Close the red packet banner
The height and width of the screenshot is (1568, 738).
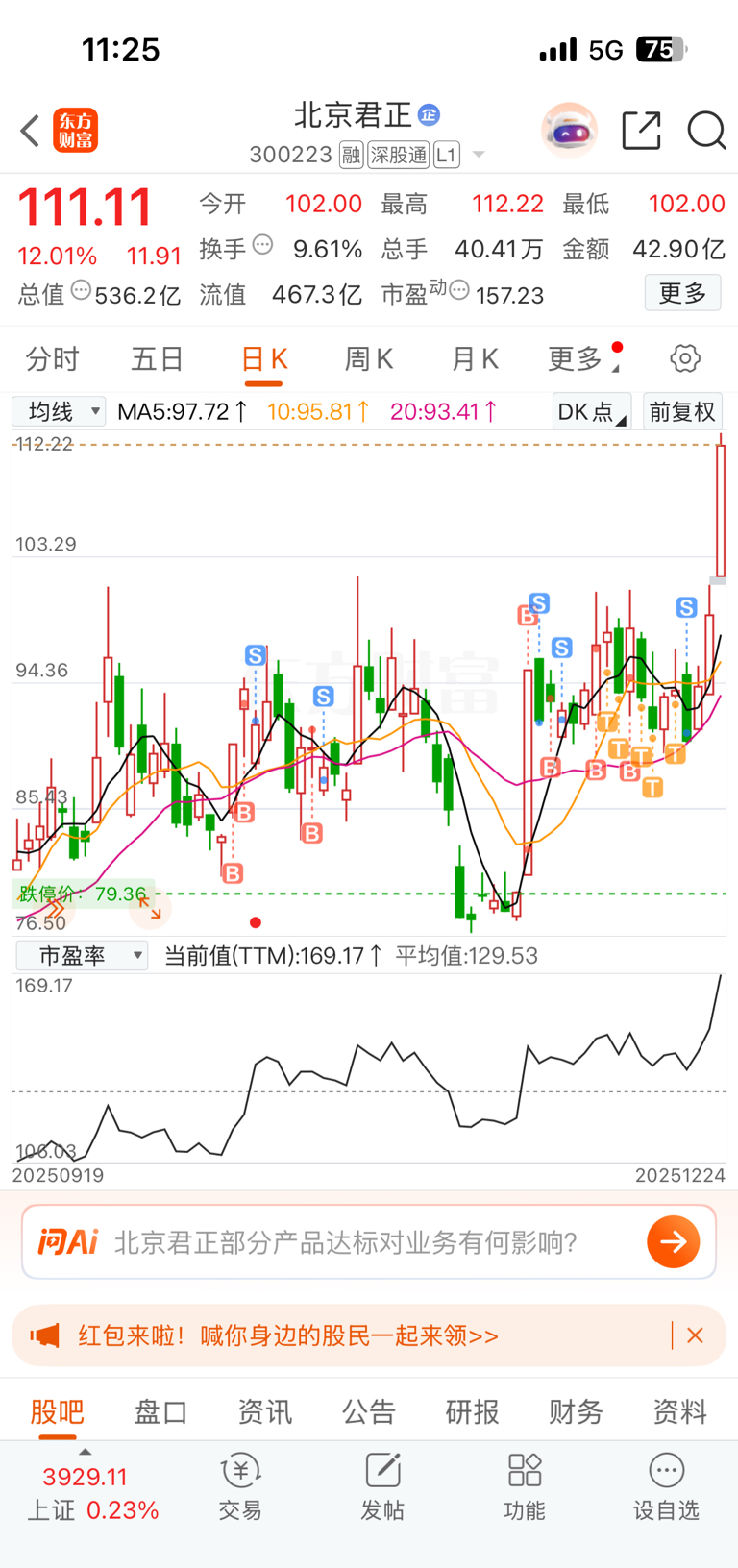coord(696,1335)
